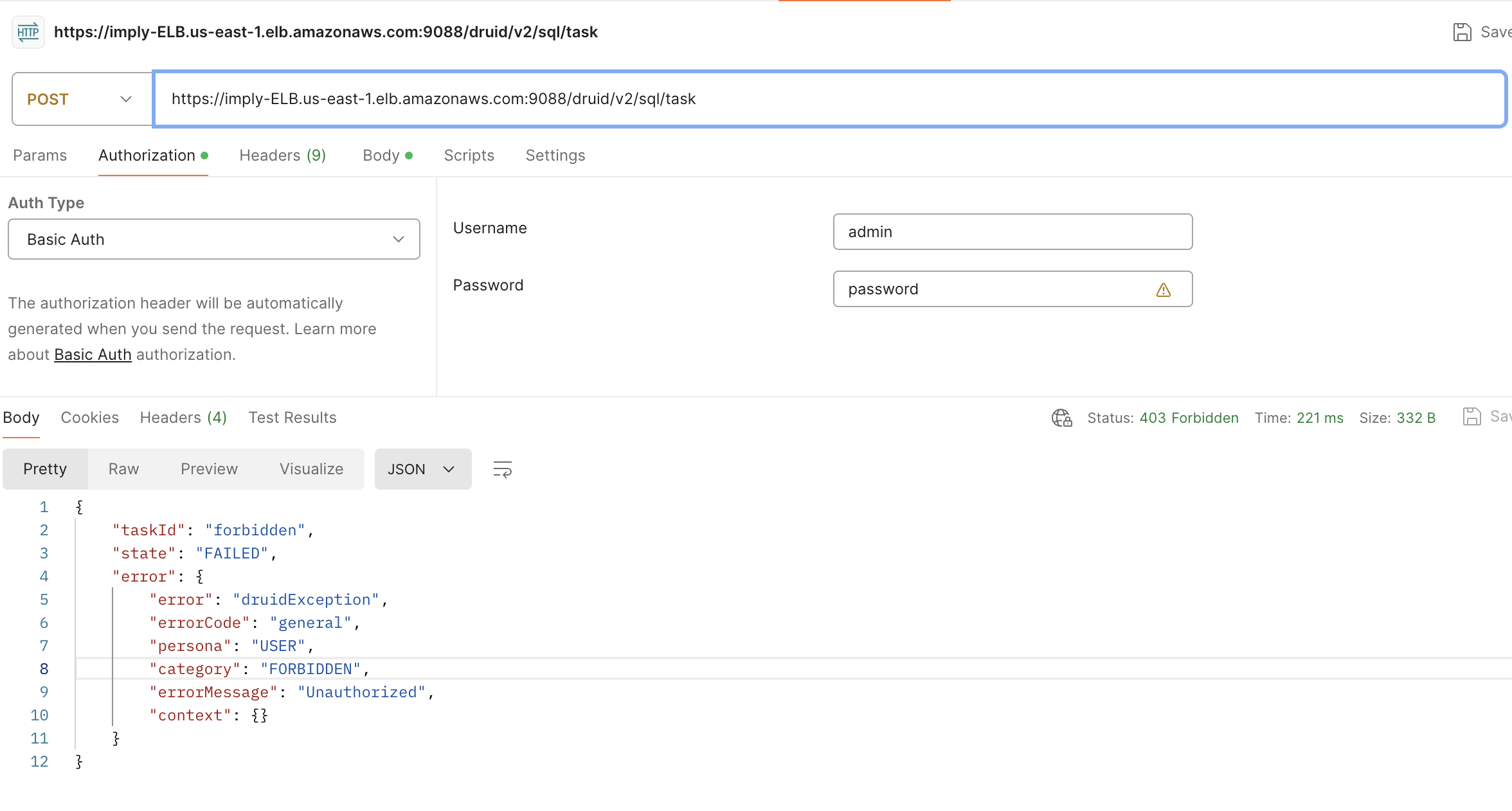The image size is (1512, 811).
Task: Switch to the Params tab
Action: click(40, 156)
